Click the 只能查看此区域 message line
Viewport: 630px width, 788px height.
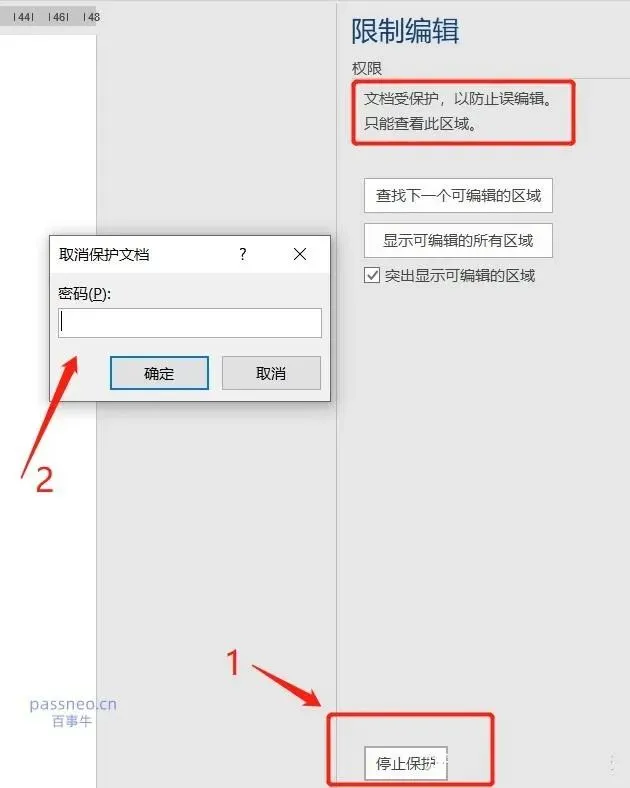tap(420, 124)
